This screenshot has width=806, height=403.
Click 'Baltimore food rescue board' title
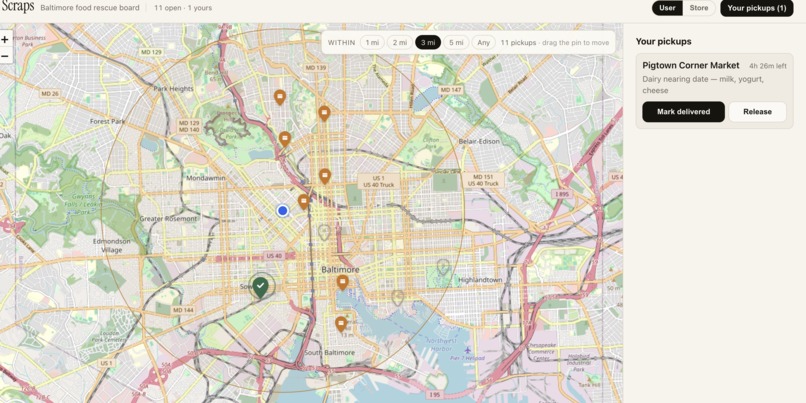tap(89, 8)
